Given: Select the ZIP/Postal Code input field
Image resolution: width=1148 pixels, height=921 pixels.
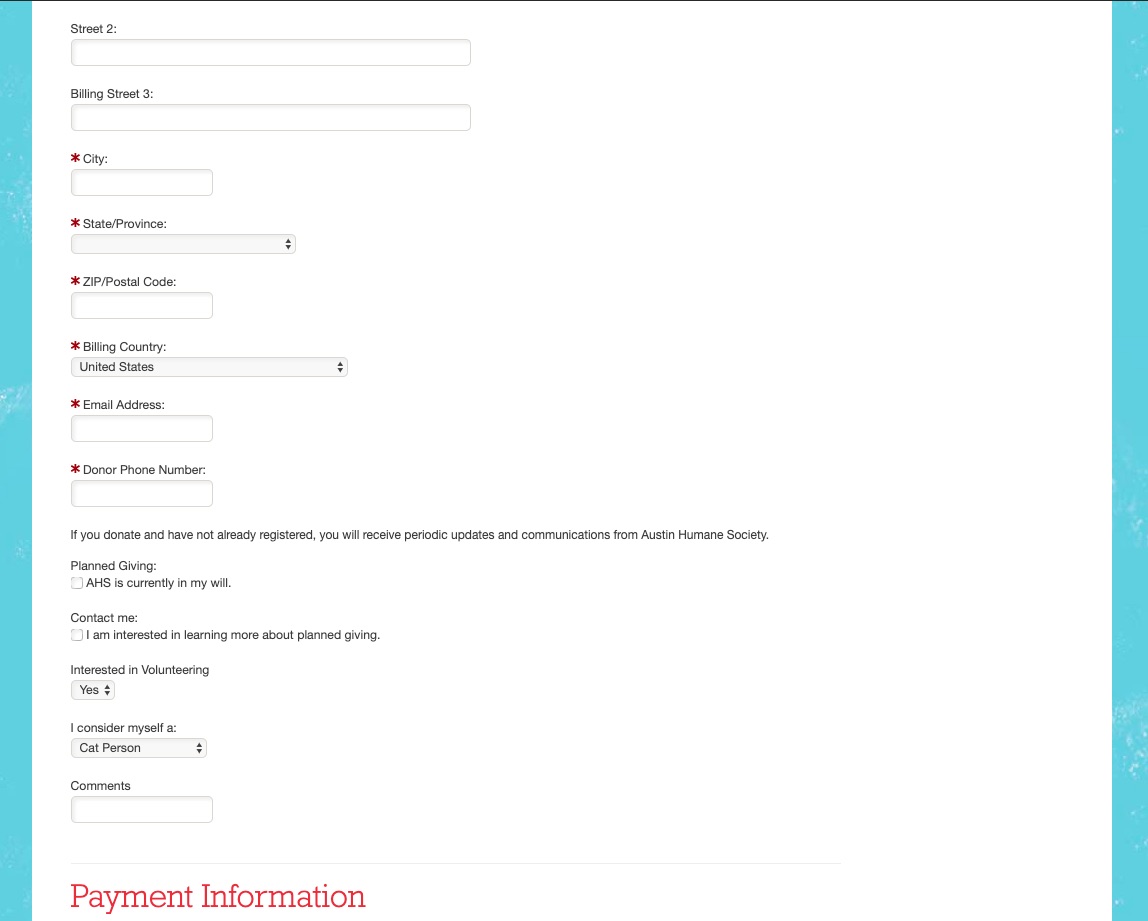Looking at the screenshot, I should point(142,306).
